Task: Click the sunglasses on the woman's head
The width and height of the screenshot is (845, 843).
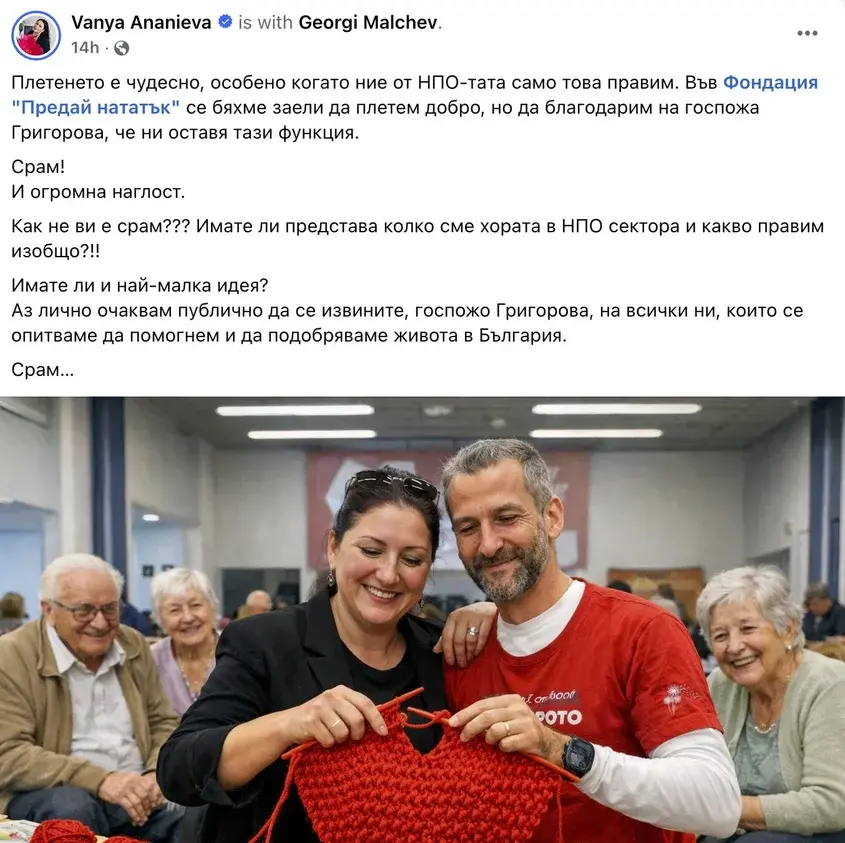Action: pyautogui.click(x=392, y=482)
